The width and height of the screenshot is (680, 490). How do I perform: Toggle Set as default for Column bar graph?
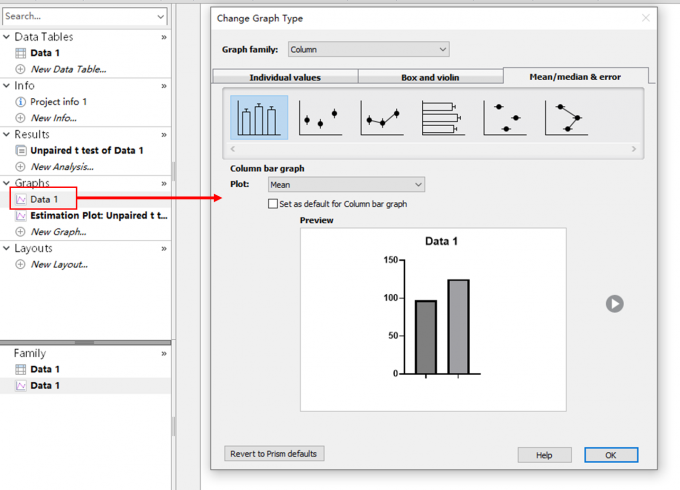pyautogui.click(x=273, y=204)
